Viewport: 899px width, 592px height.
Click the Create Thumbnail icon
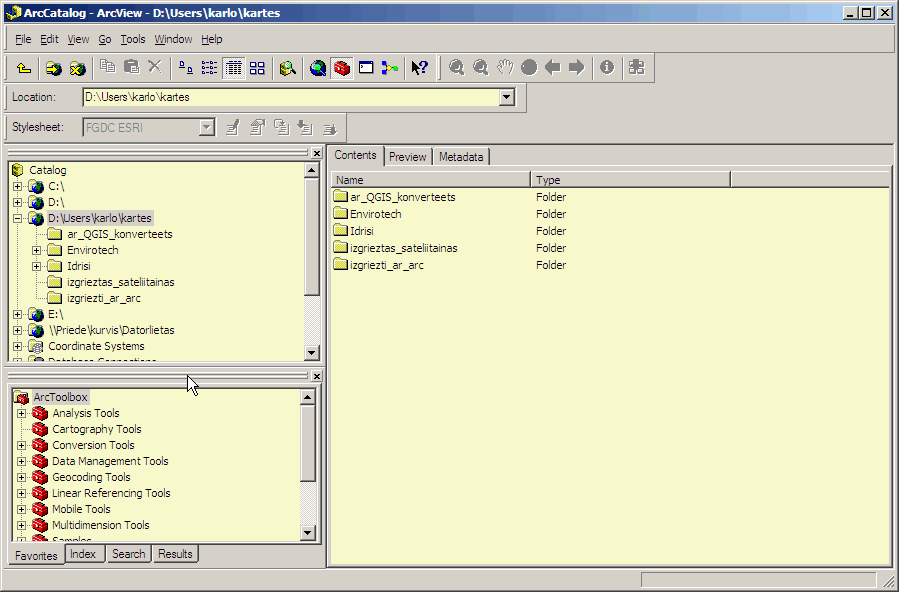coord(636,68)
